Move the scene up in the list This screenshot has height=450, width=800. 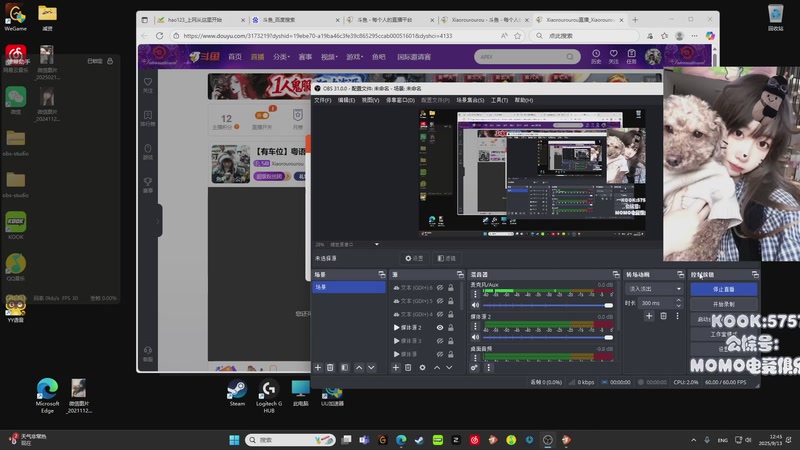(359, 367)
